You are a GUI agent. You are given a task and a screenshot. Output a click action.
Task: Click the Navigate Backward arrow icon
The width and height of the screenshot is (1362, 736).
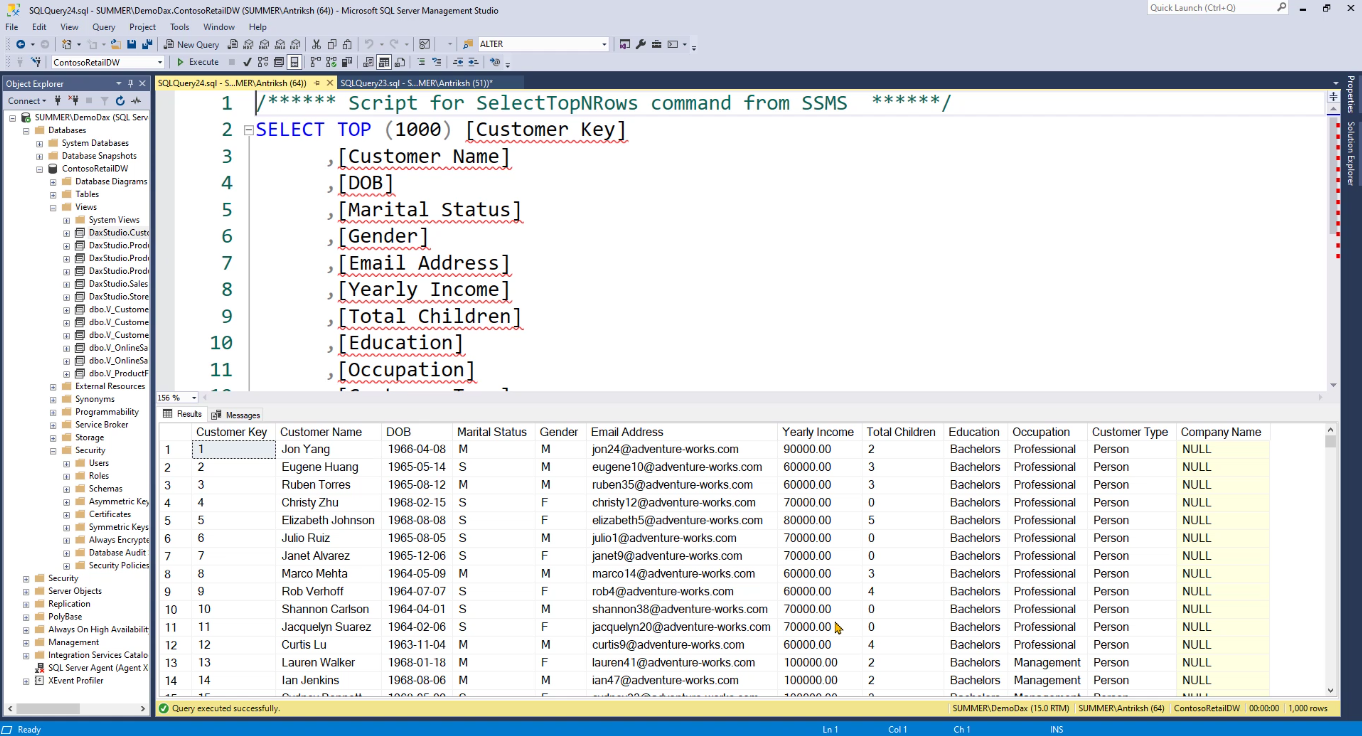tap(20, 44)
